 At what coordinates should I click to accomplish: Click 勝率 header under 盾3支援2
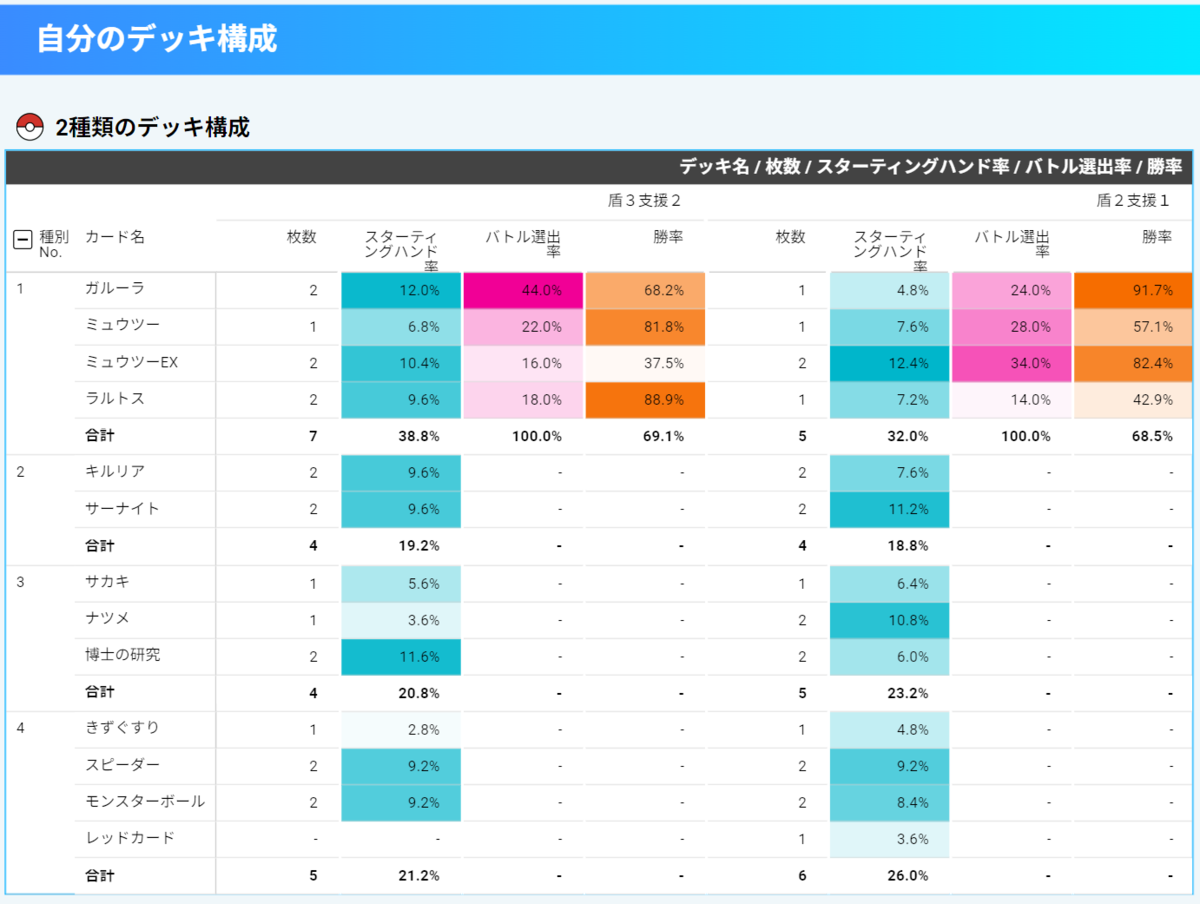click(x=667, y=237)
